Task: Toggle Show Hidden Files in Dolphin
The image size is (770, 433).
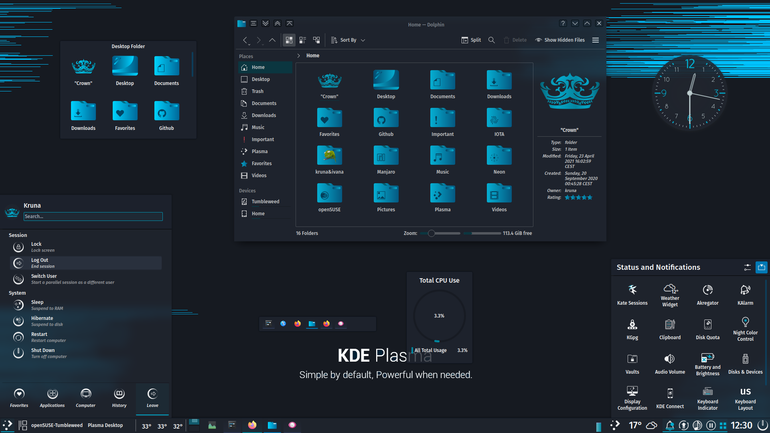Action: (x=560, y=40)
